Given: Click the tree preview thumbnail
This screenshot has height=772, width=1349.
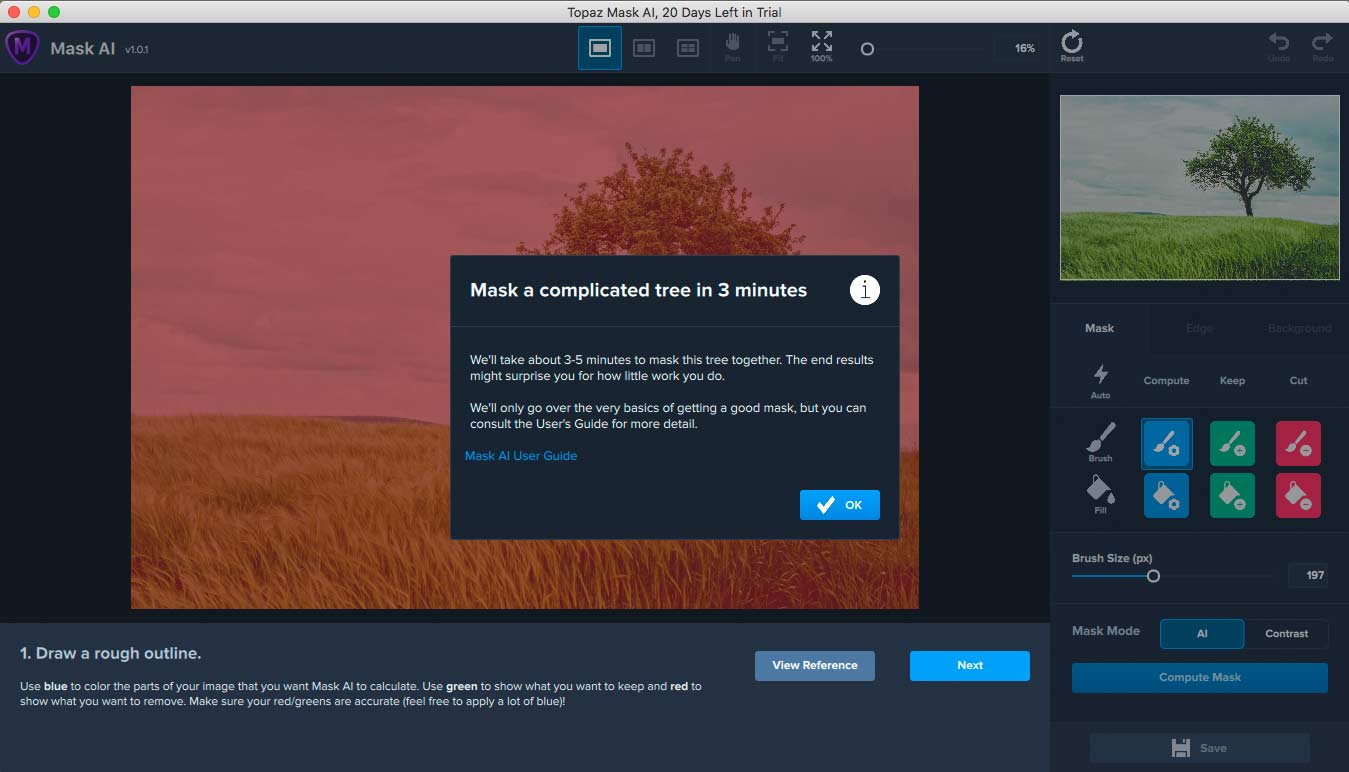Looking at the screenshot, I should pyautogui.click(x=1199, y=188).
